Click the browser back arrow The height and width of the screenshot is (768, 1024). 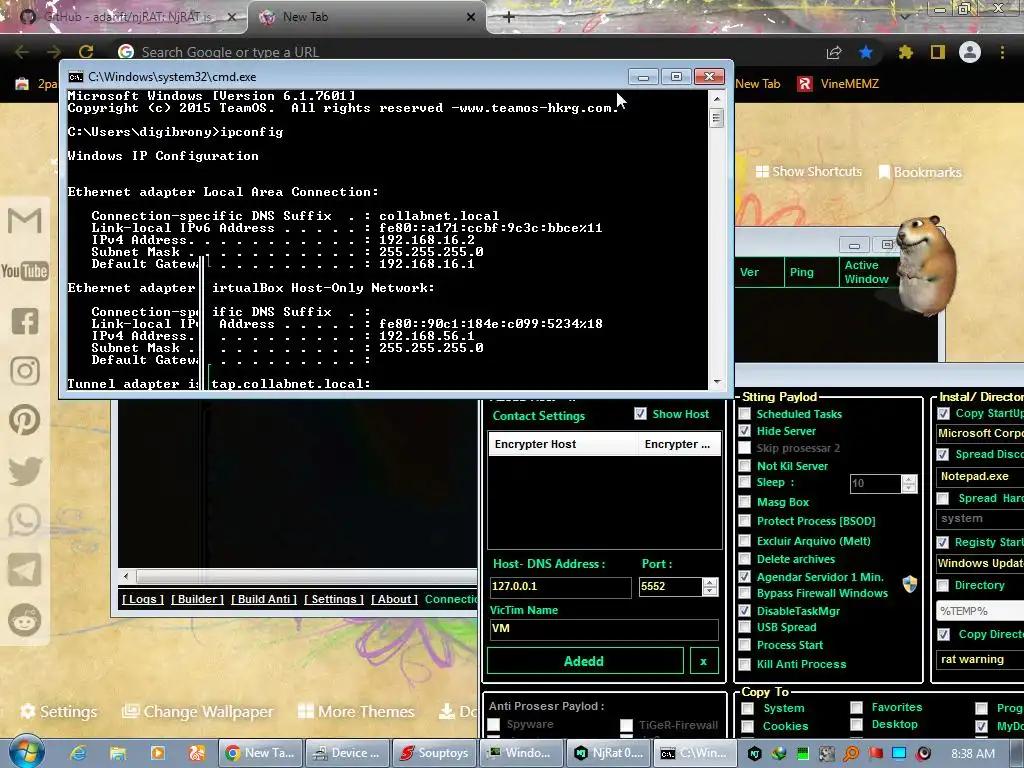pos(22,52)
